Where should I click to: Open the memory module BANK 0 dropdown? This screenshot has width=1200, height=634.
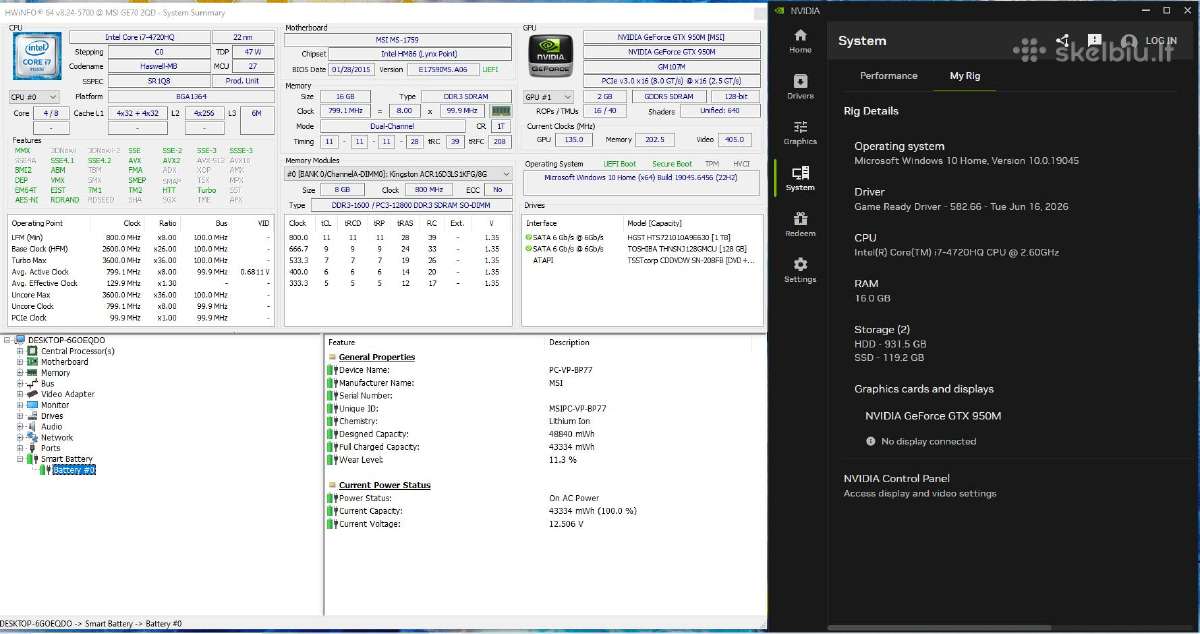[x=399, y=174]
